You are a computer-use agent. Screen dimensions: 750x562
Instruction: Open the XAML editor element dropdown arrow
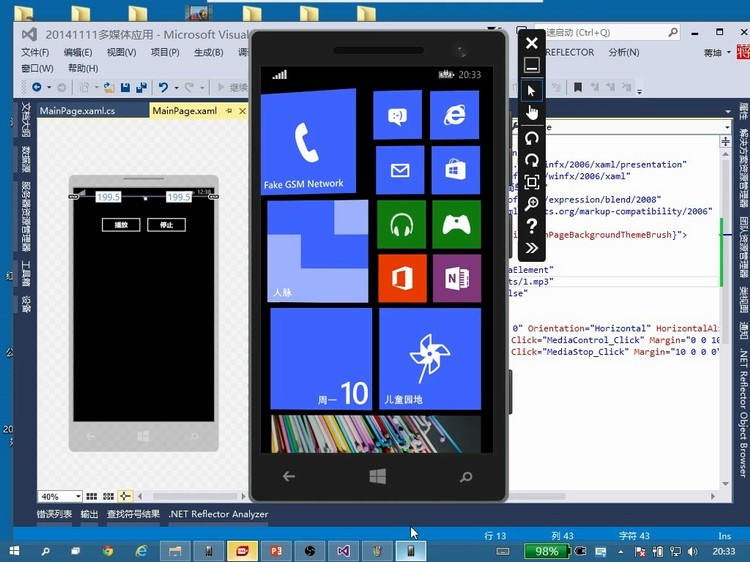[727, 127]
